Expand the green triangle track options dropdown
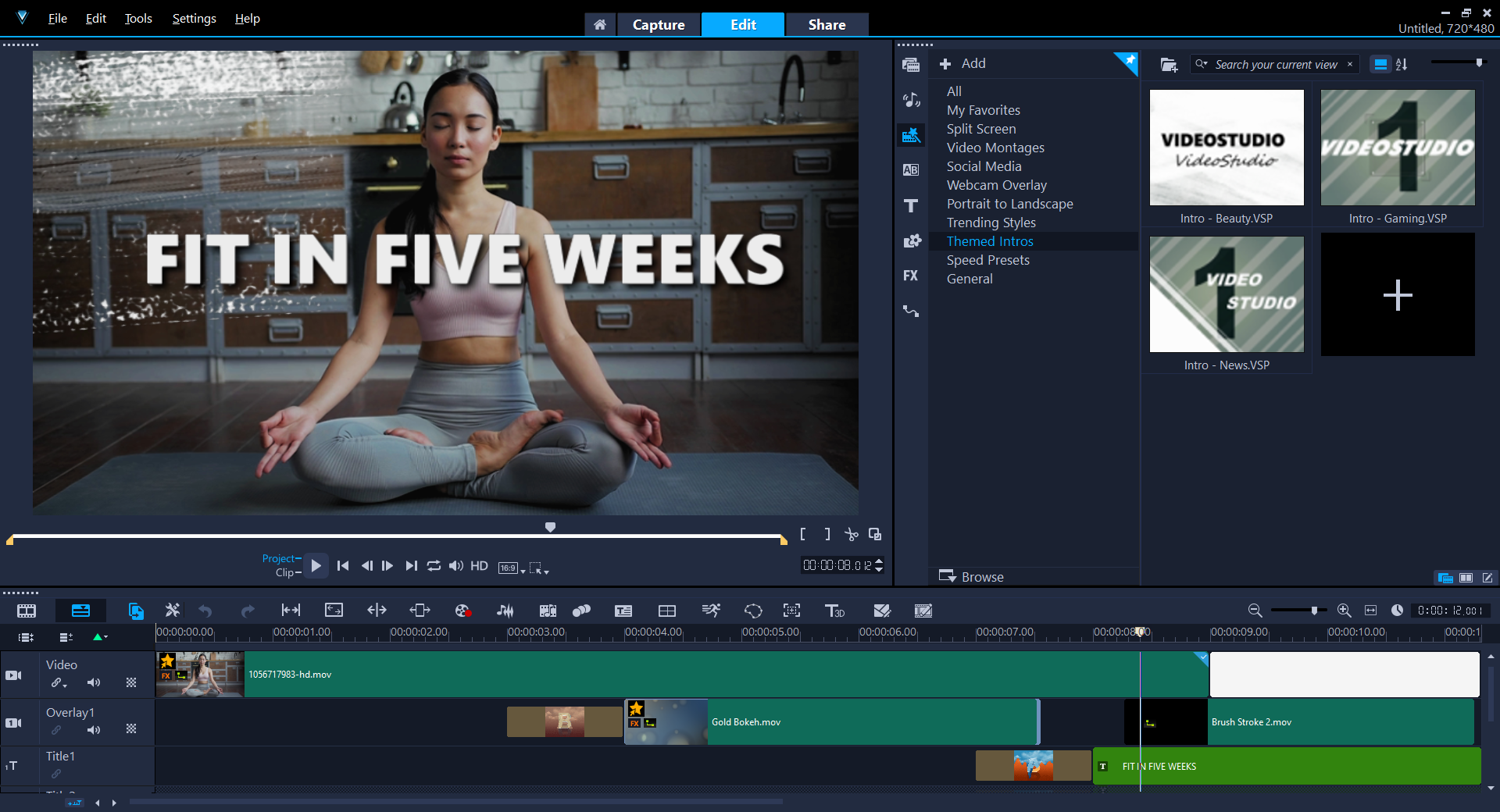Screen dimensions: 1500x812 coord(100,637)
